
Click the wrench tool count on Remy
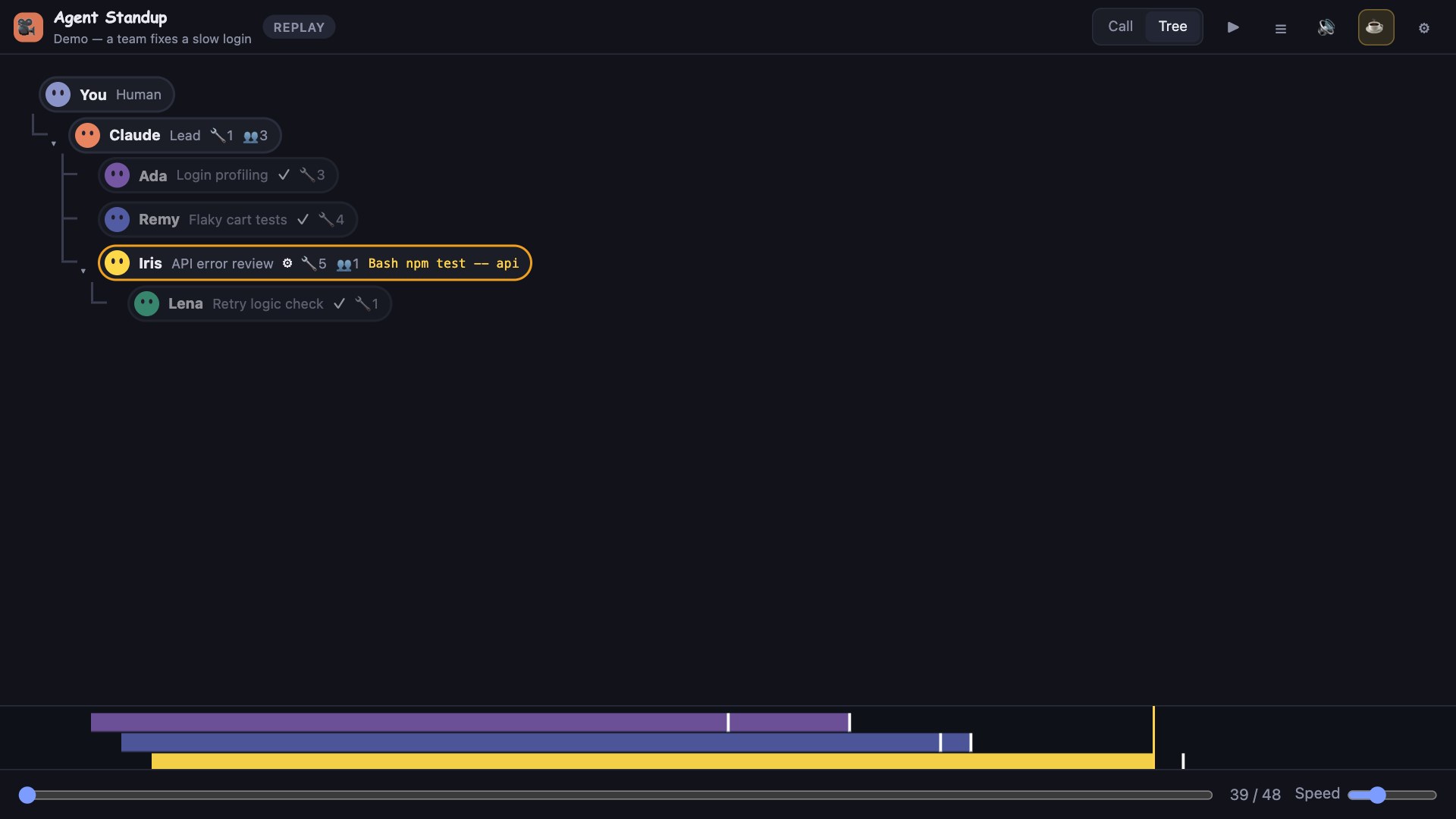(x=331, y=220)
